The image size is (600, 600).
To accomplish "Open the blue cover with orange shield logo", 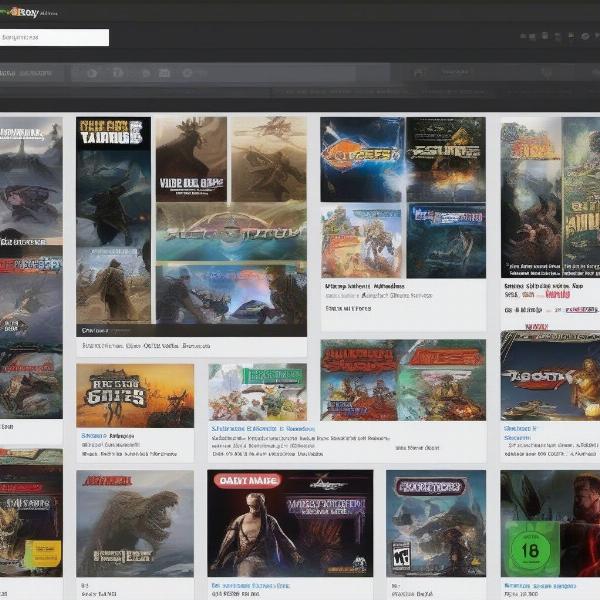I will (362, 159).
